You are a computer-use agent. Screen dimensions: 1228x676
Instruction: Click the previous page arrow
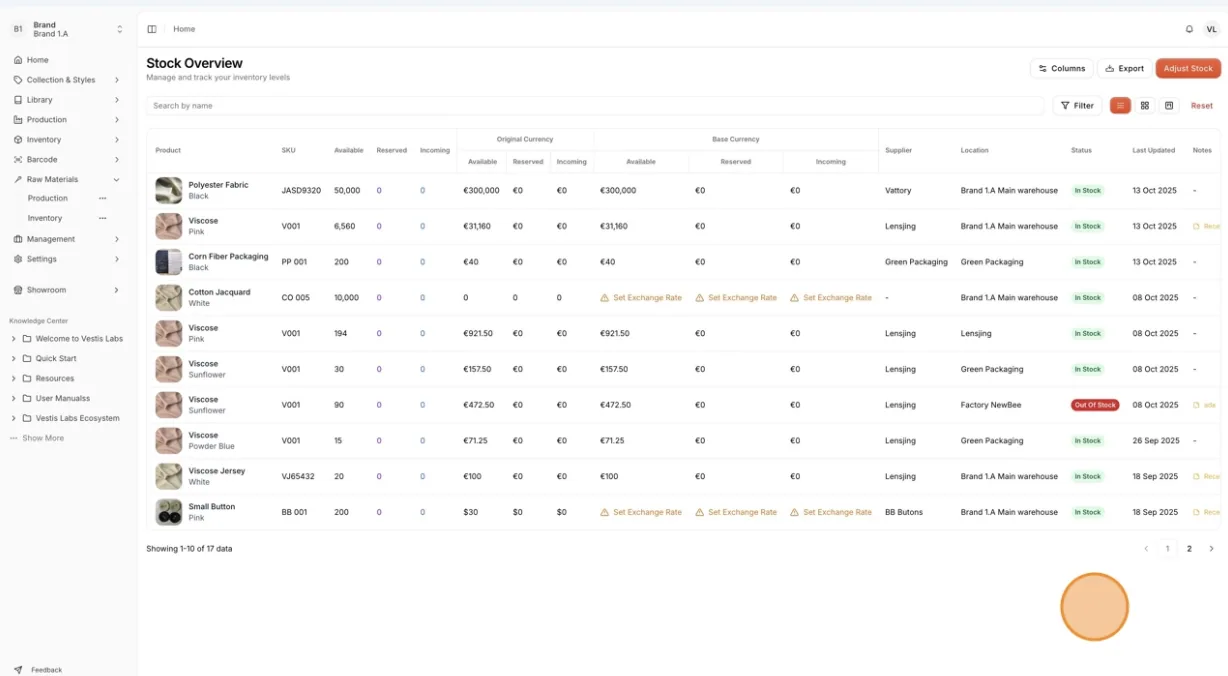[1146, 549]
